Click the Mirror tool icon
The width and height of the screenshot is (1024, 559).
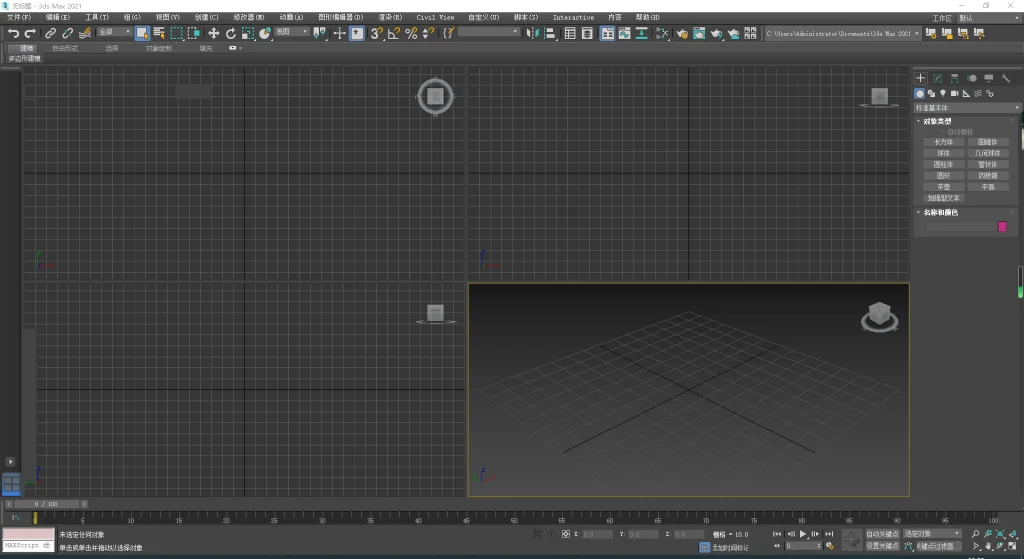[x=533, y=33]
